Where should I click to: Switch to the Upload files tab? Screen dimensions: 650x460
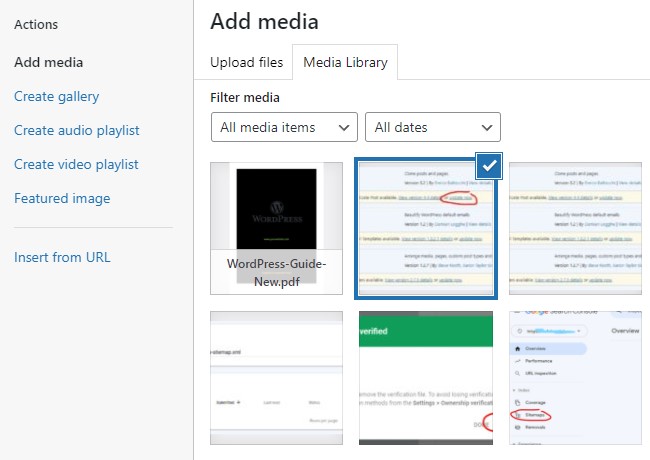point(246,62)
